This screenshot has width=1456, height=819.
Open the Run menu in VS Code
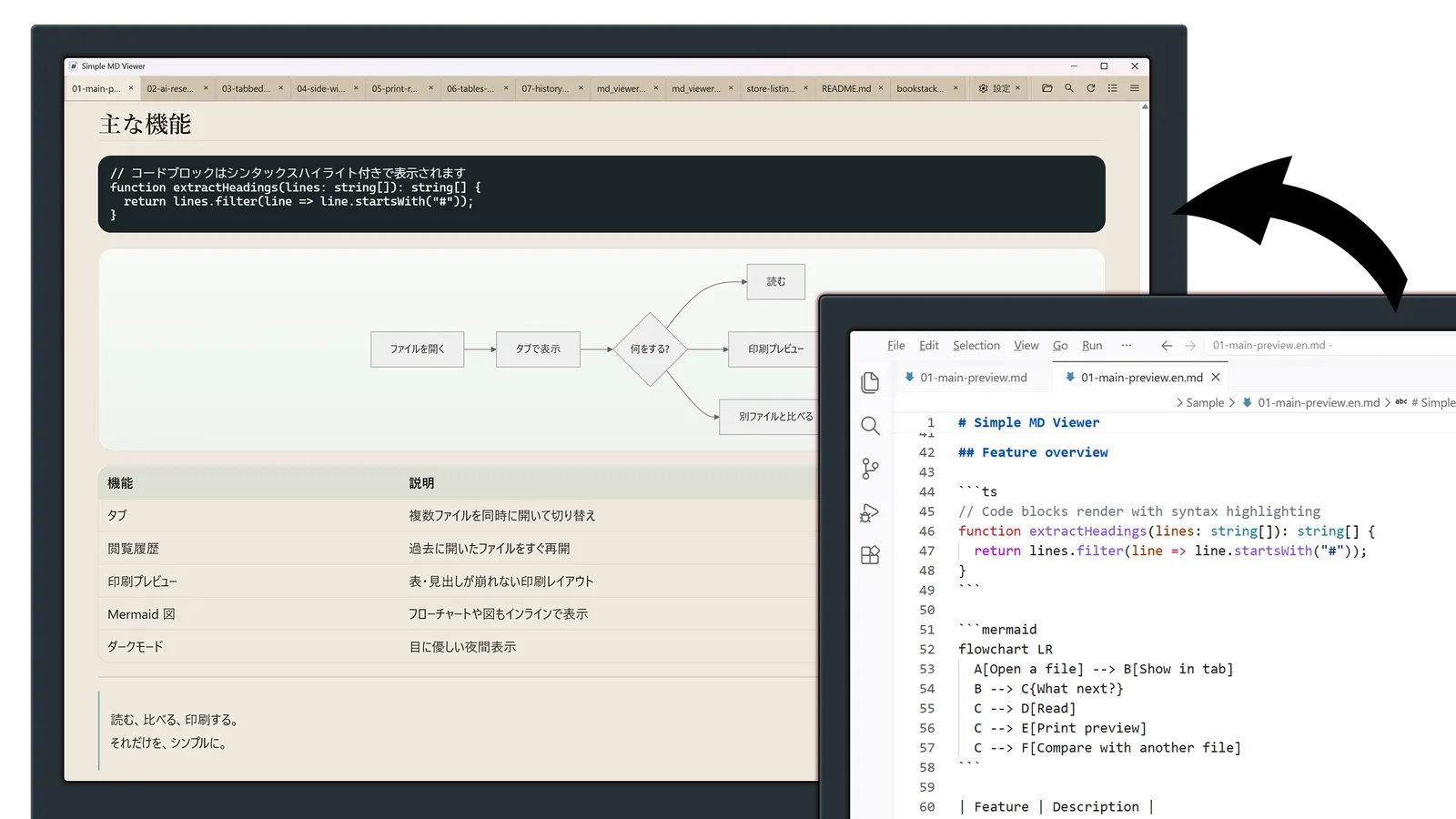click(x=1092, y=346)
